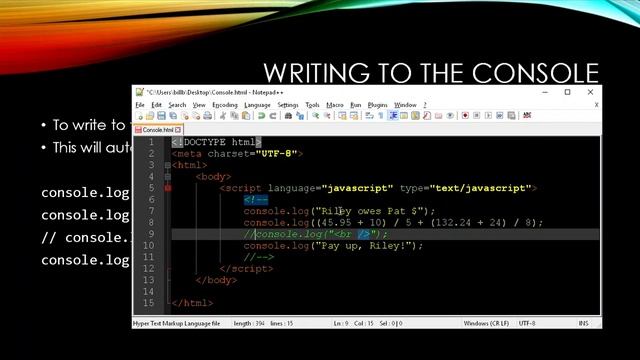Viewport: 640px width, 360px height.
Task: Undo the last edit with the green Undo arrow
Action: pos(261,116)
